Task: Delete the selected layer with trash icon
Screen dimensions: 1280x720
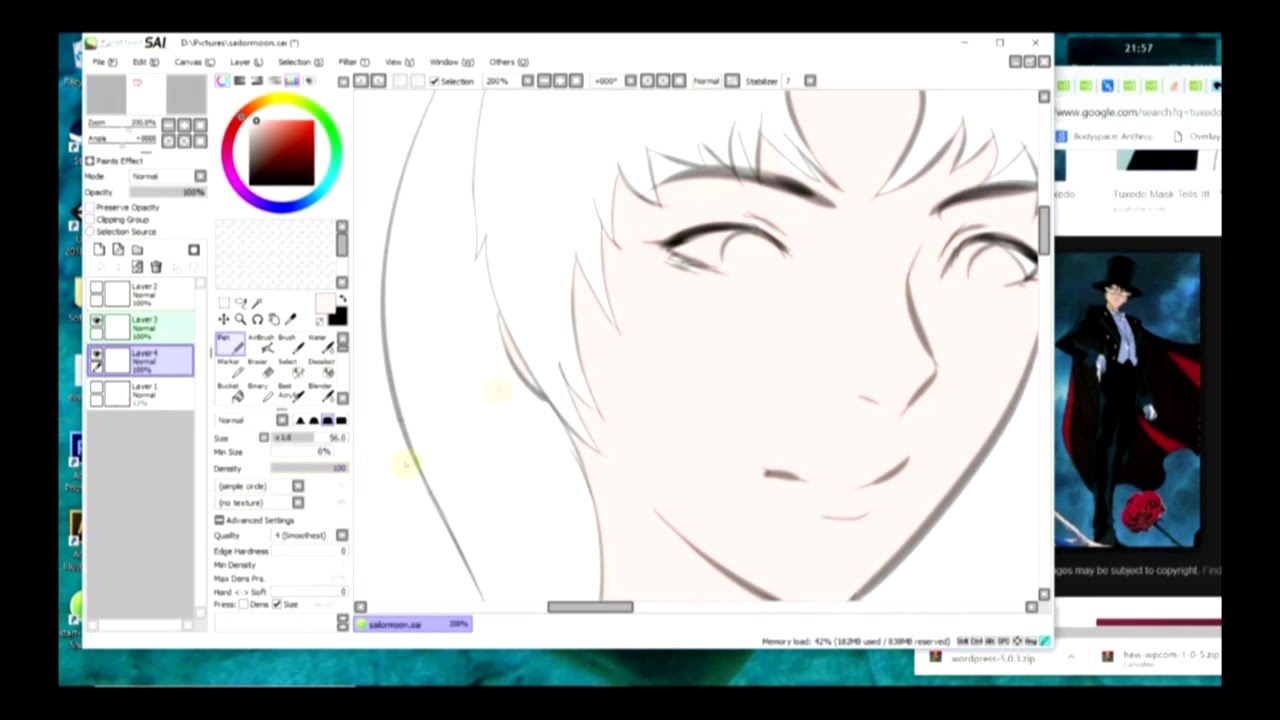Action: pyautogui.click(x=156, y=267)
